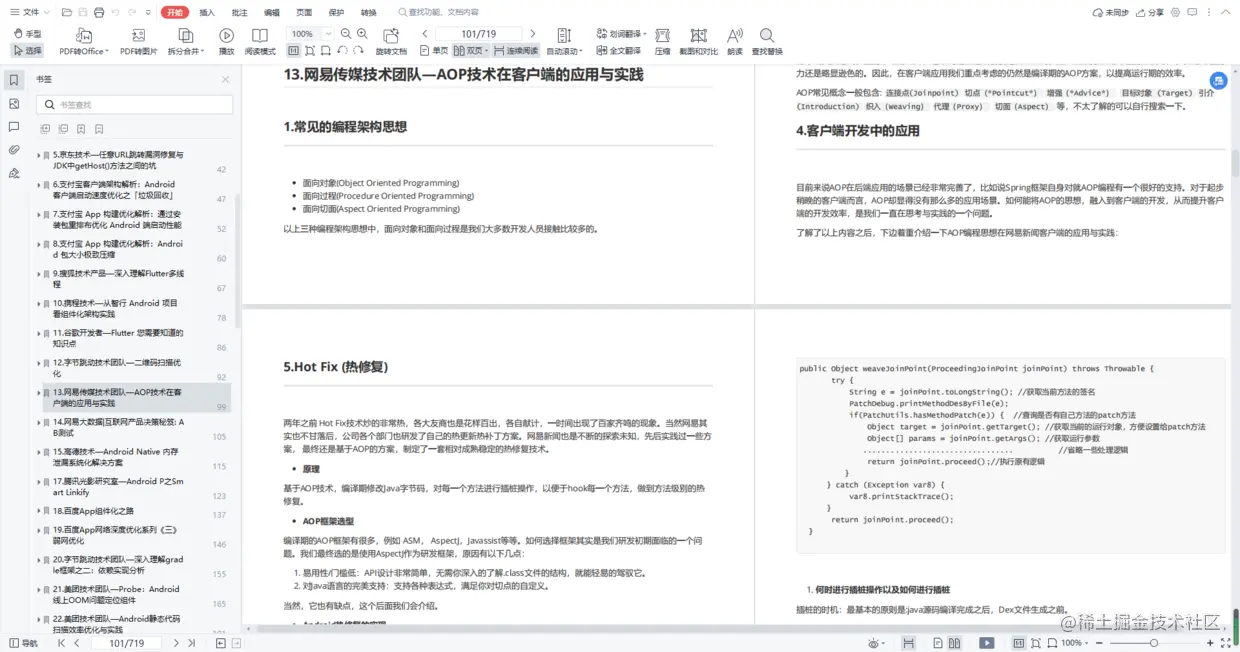Image resolution: width=1240 pixels, height=652 pixels.
Task: Switch to the 转换 tab
Action: [369, 12]
